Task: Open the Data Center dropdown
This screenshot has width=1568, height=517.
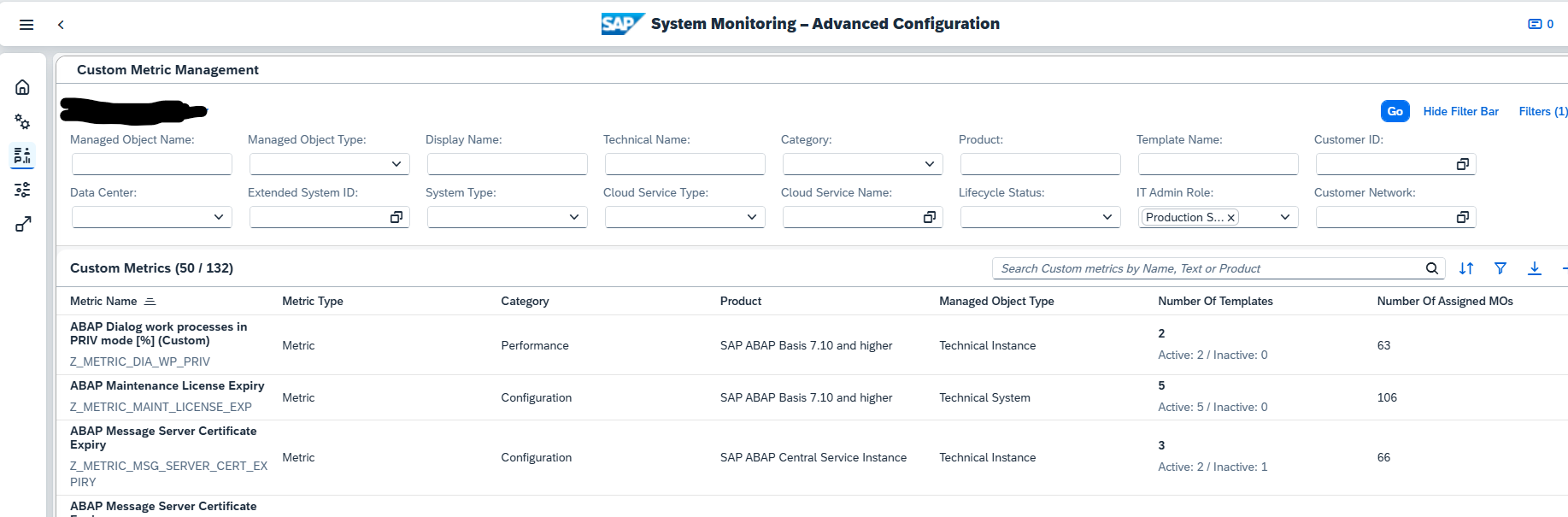Action: (x=219, y=217)
